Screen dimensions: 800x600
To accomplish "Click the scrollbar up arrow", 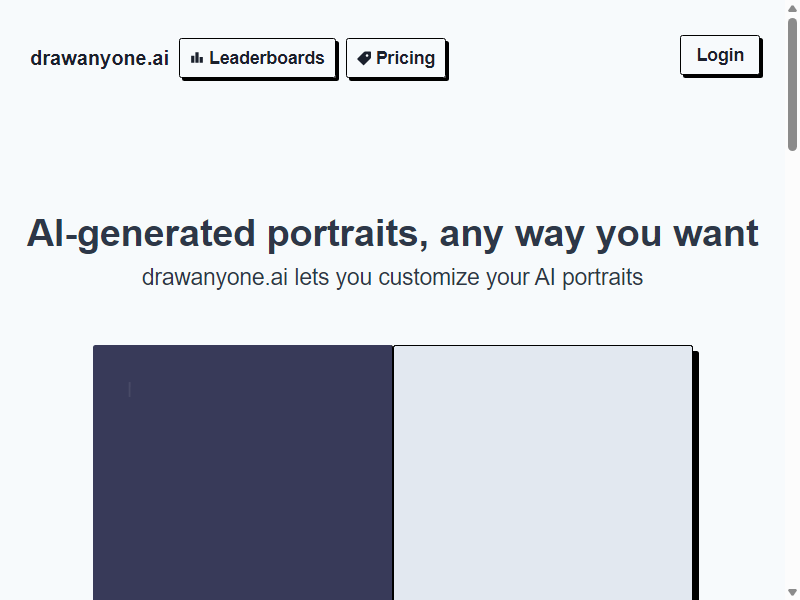I will coord(792,8).
